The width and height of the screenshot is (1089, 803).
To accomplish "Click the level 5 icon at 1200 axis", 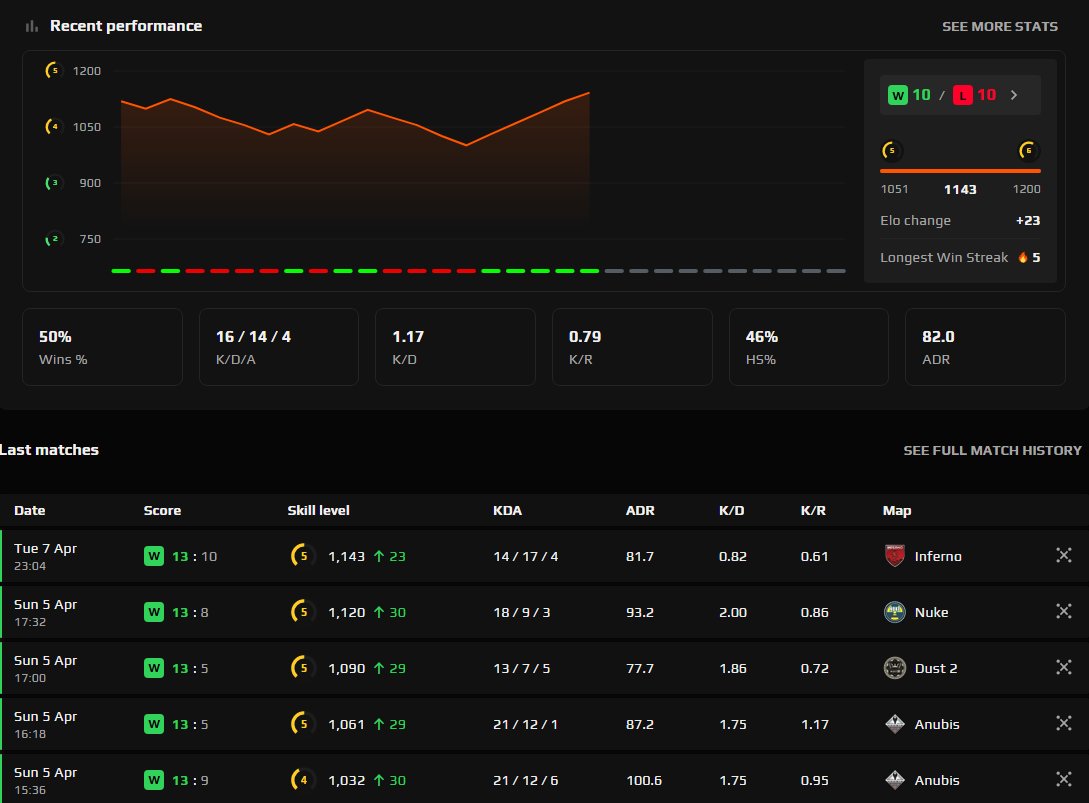I will point(53,70).
